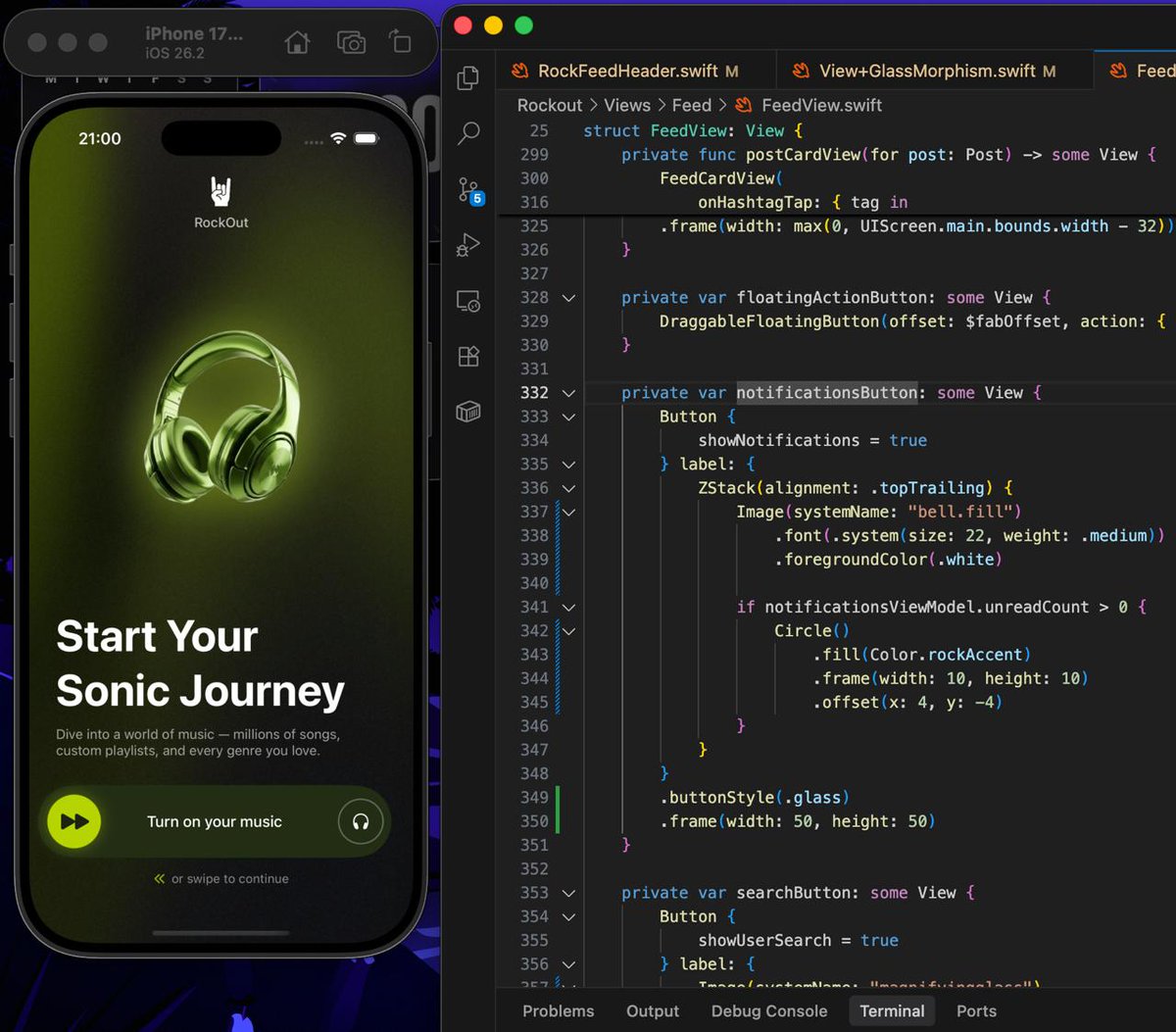Click '.frame(width: 50, height: 50)' line

(798, 821)
